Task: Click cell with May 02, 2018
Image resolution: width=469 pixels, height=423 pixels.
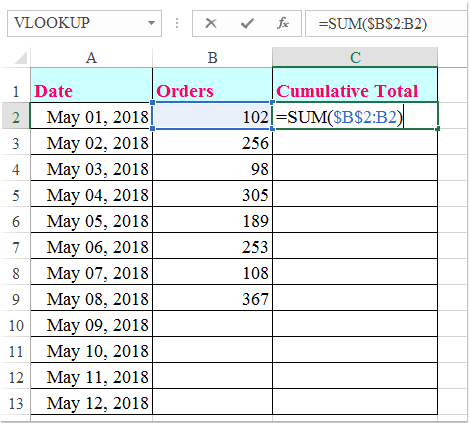Action: 91,142
